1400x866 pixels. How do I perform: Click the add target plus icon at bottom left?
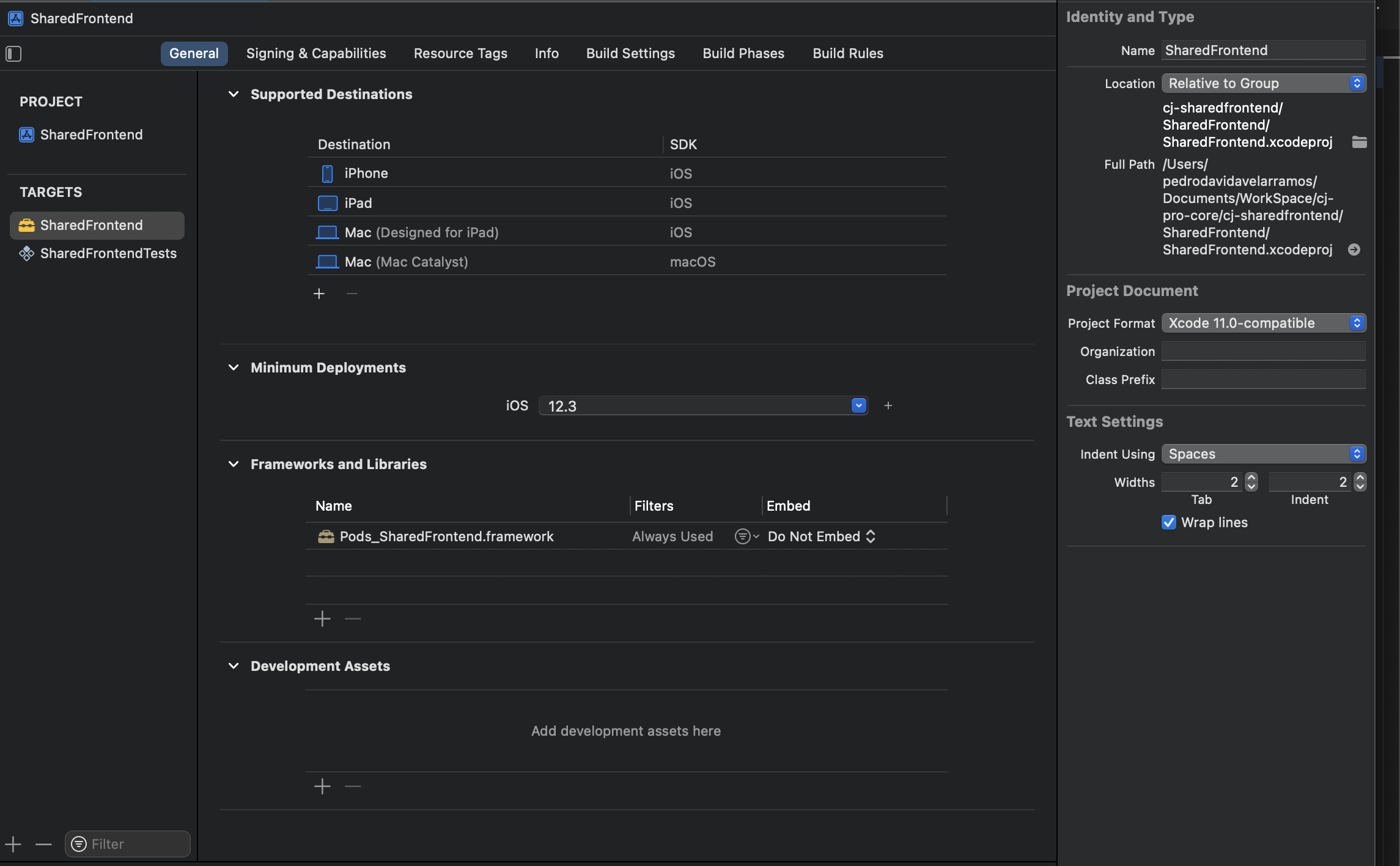pyautogui.click(x=13, y=845)
